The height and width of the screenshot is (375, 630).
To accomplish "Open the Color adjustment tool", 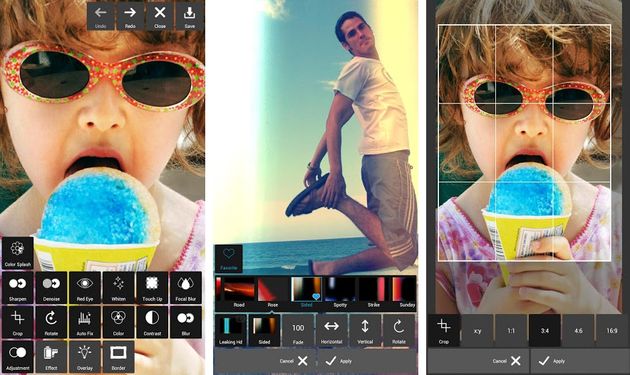I will (119, 322).
